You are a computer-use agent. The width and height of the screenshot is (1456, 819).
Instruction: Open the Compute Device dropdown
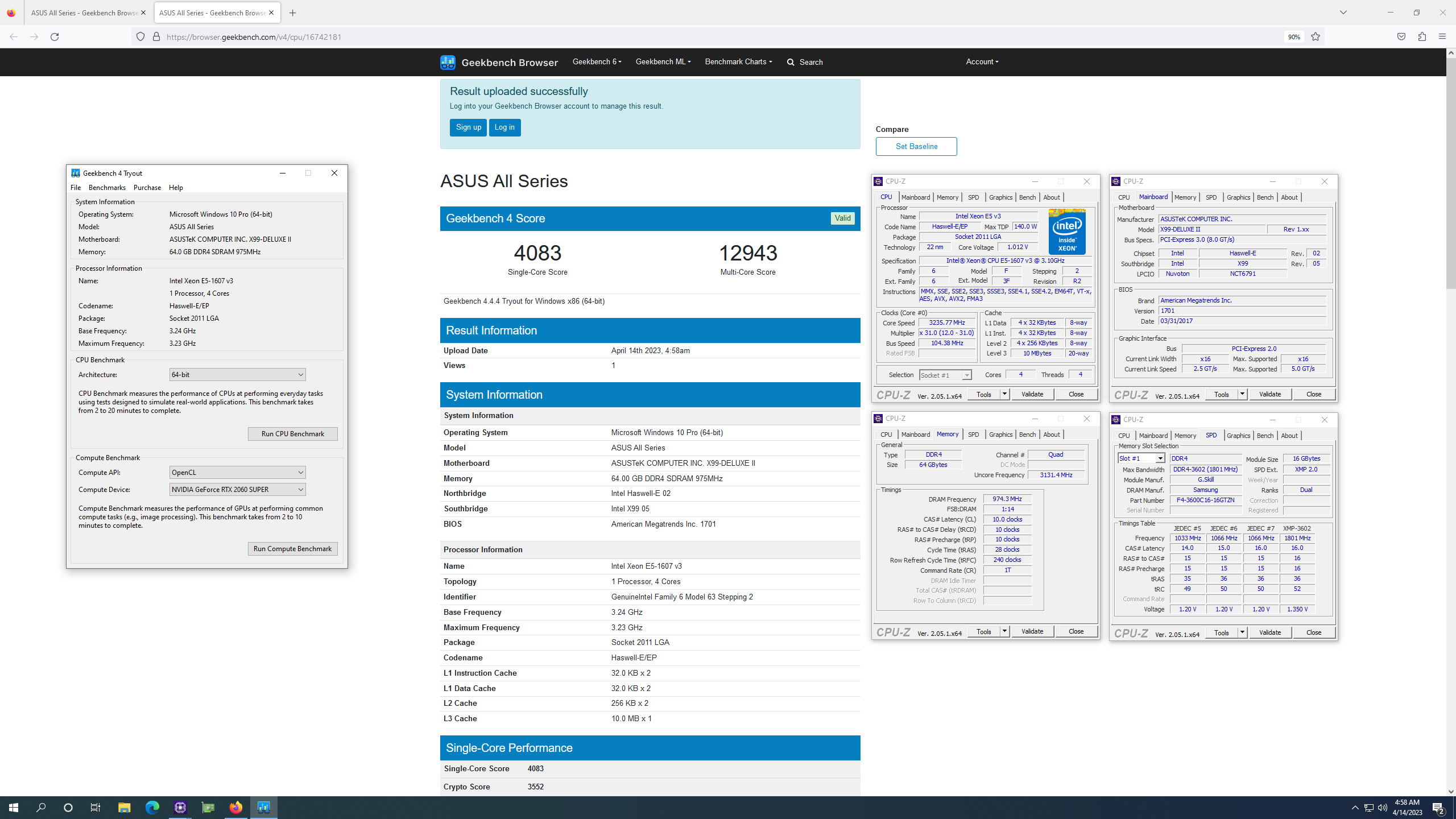click(x=237, y=489)
